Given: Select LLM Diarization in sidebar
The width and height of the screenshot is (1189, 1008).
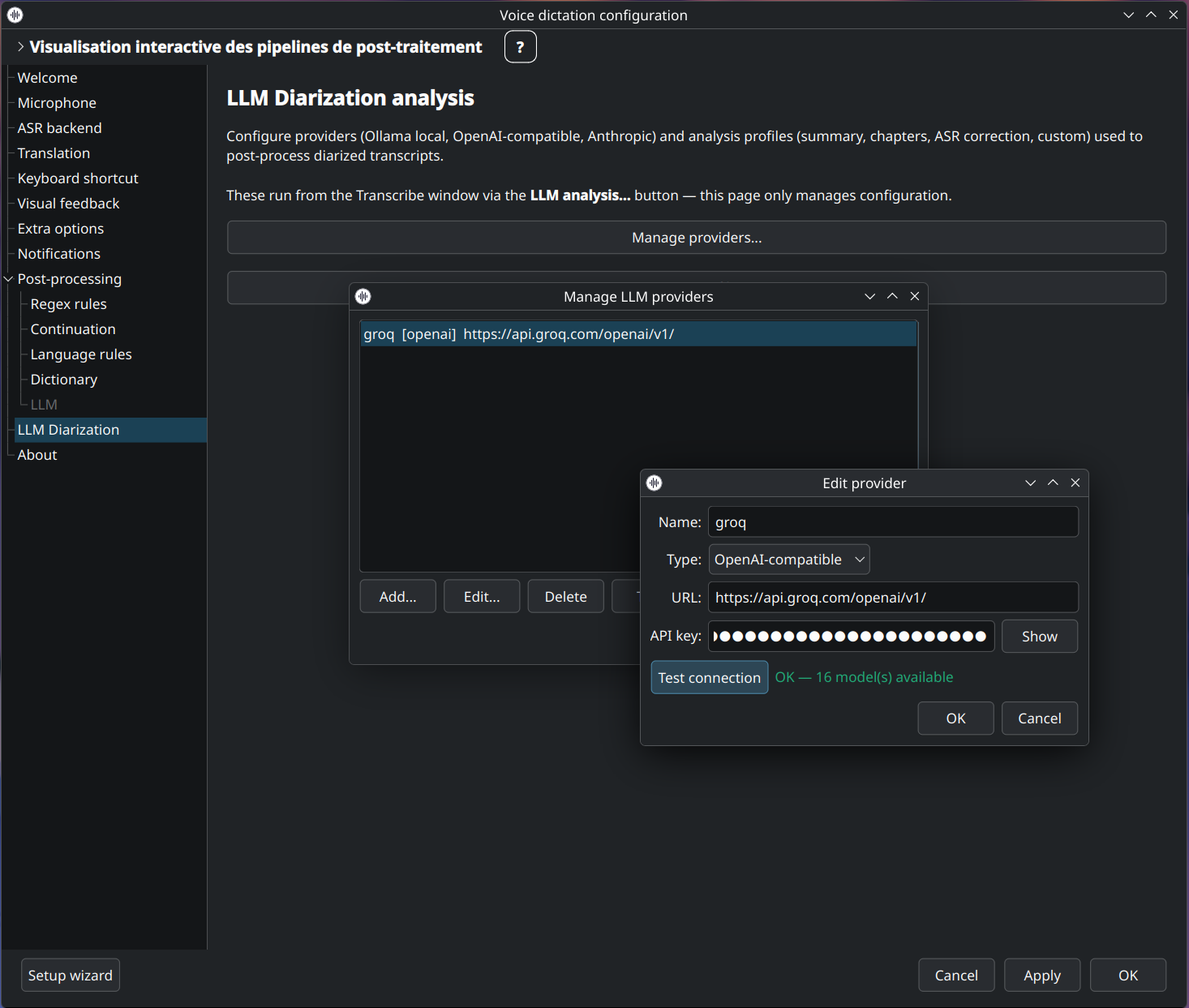Looking at the screenshot, I should point(110,430).
